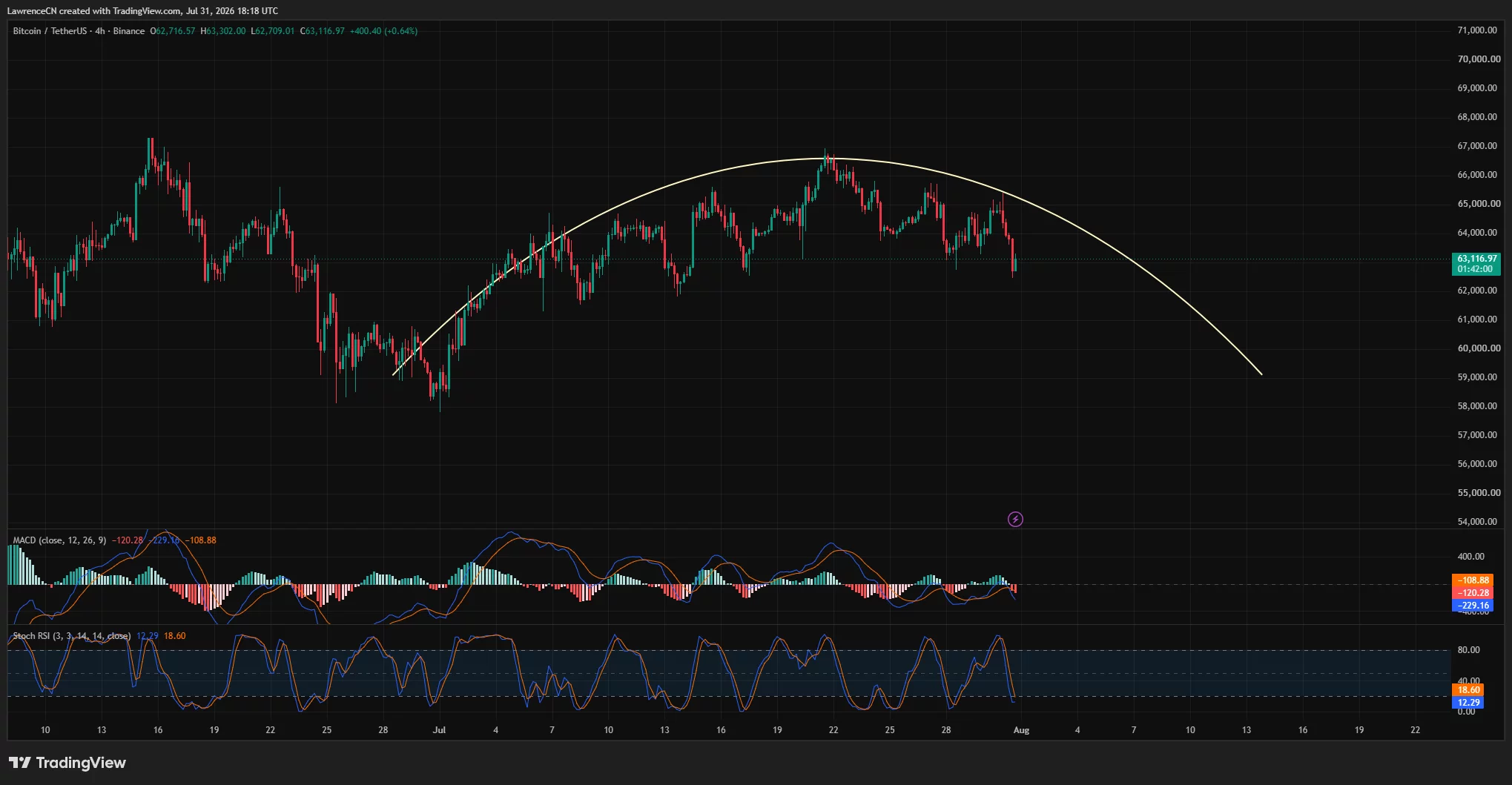1512x785 pixels.
Task: Click the 71,000.00 price axis label
Action: (1477, 30)
